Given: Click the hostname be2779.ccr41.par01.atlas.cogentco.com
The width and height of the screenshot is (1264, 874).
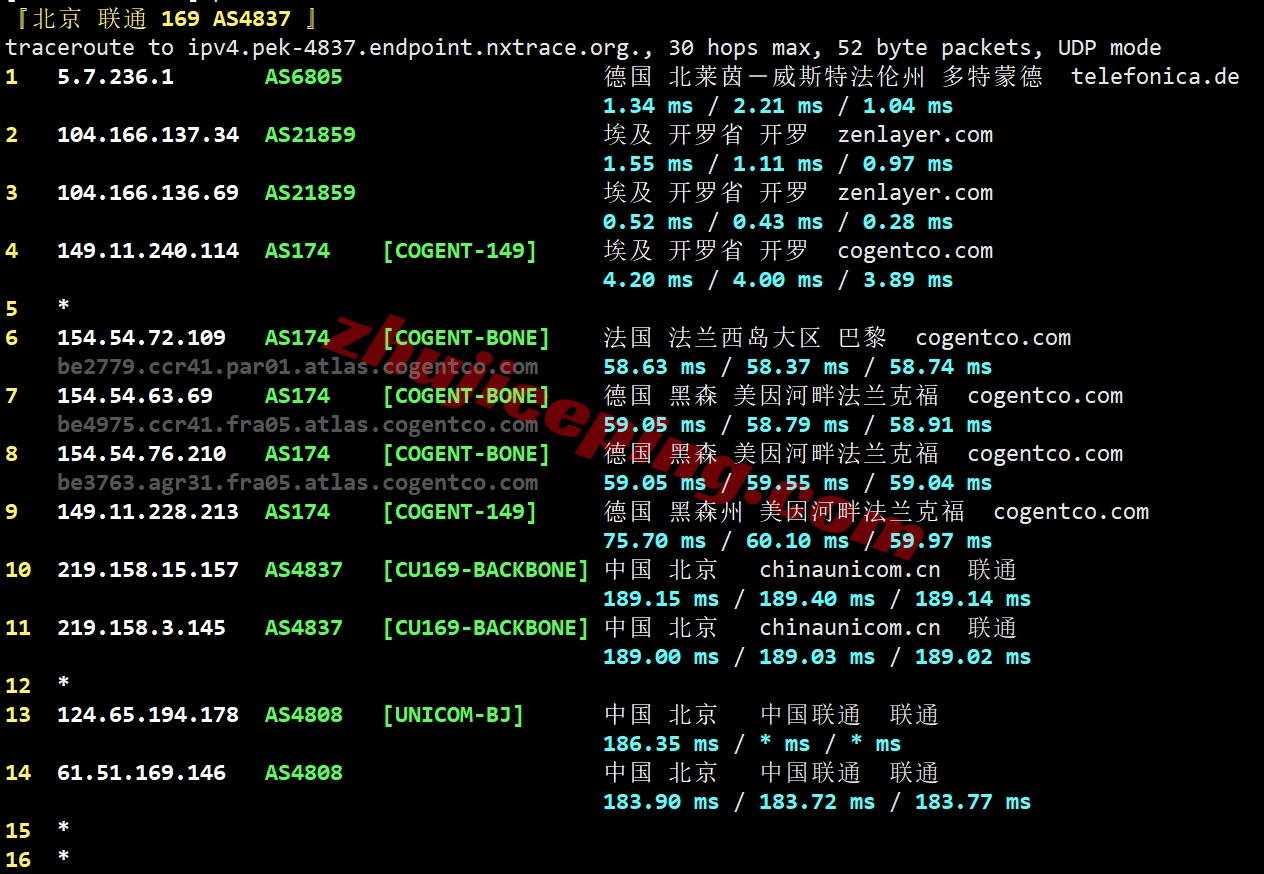Looking at the screenshot, I should 297,367.
